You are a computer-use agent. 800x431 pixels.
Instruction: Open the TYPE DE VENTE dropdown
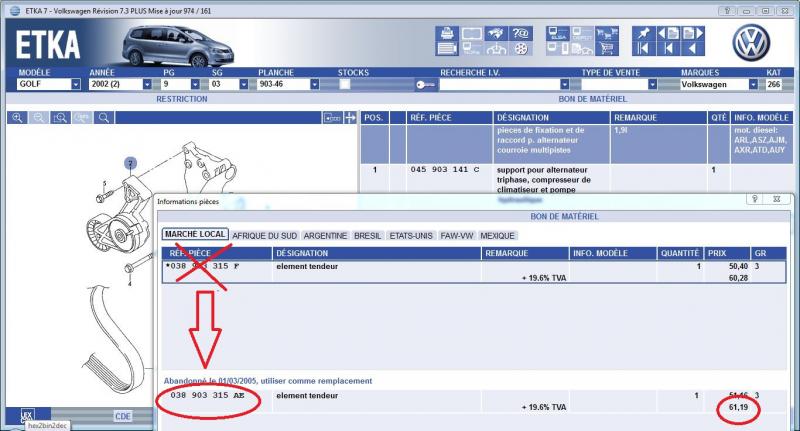click(x=652, y=84)
